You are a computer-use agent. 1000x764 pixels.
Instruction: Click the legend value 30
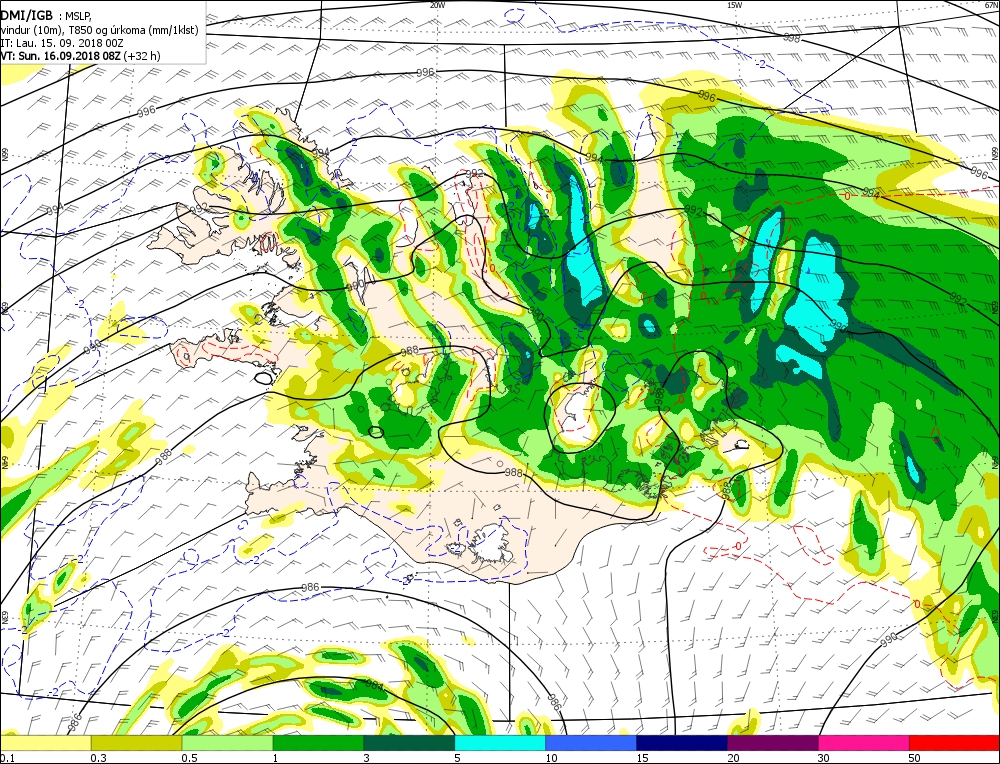tap(825, 758)
